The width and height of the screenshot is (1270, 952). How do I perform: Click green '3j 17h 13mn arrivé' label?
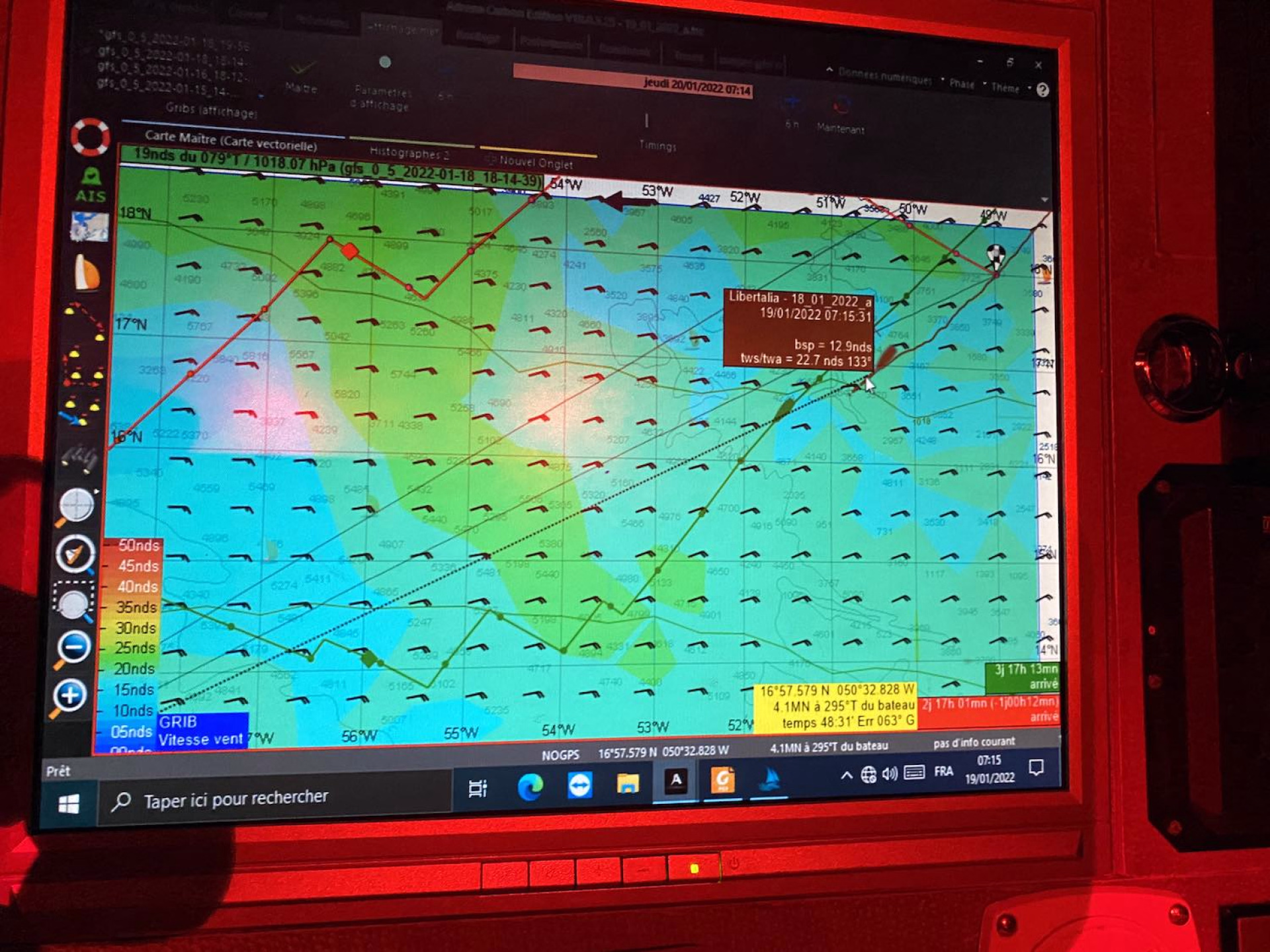[x=1023, y=676]
